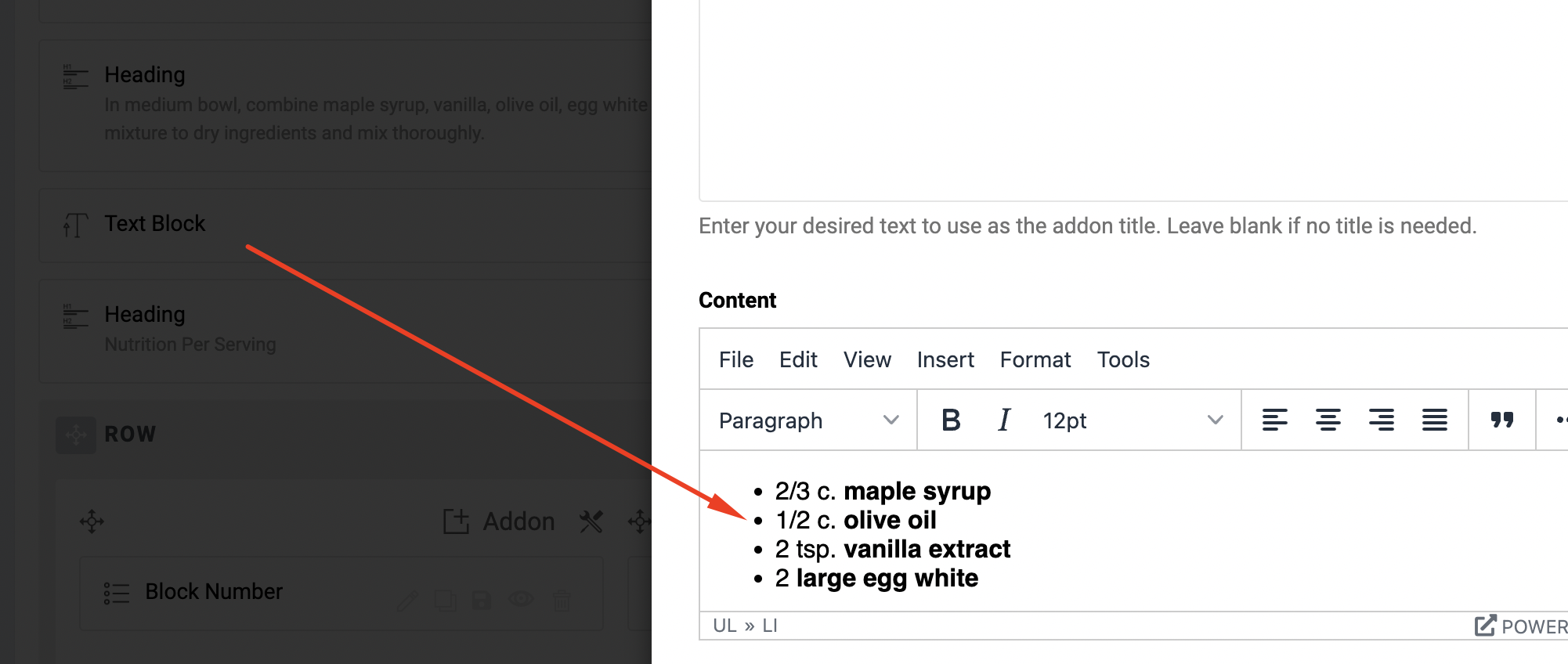This screenshot has width=1568, height=664.
Task: Select the Text Block addon
Action: [x=155, y=224]
